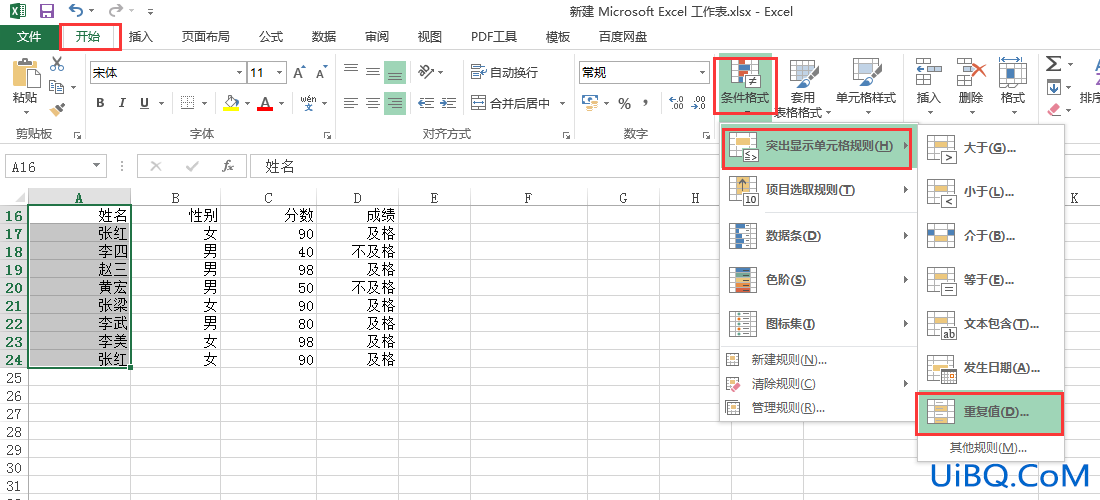Toggle Italic formatting
Viewport: 1100px width, 500px height.
click(x=122, y=103)
